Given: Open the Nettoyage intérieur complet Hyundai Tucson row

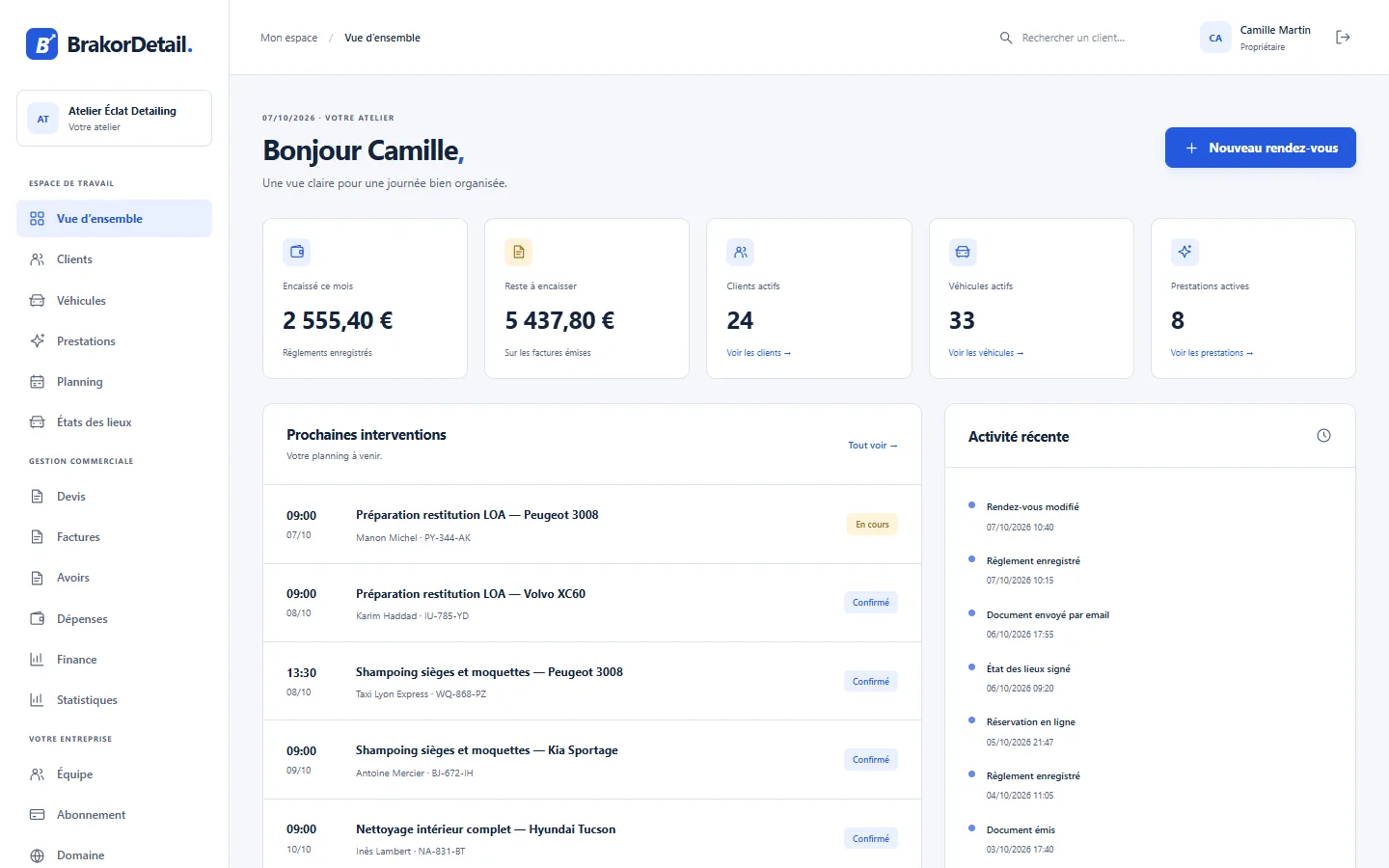Looking at the screenshot, I should (592, 835).
